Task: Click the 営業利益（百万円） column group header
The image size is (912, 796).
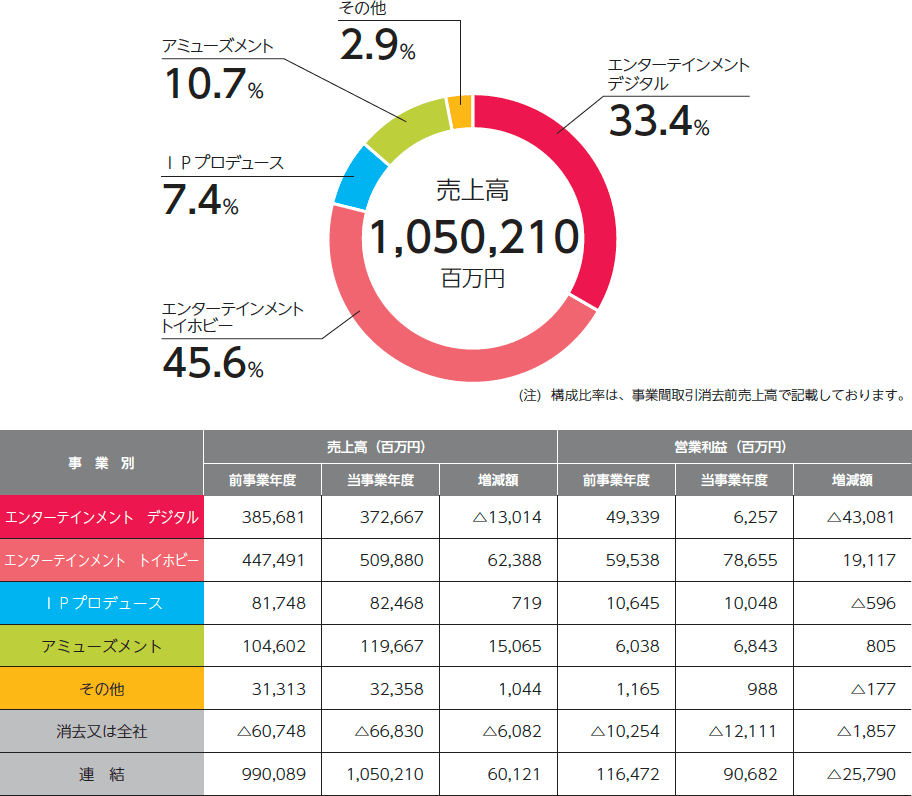Action: (x=734, y=446)
